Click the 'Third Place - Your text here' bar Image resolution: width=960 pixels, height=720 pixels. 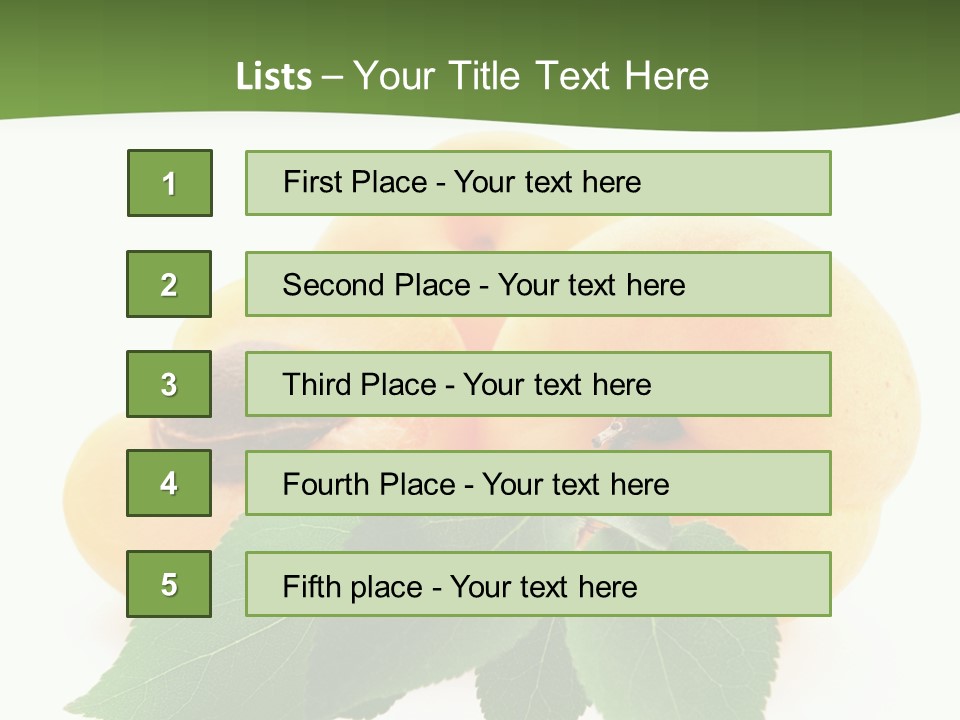tap(538, 384)
